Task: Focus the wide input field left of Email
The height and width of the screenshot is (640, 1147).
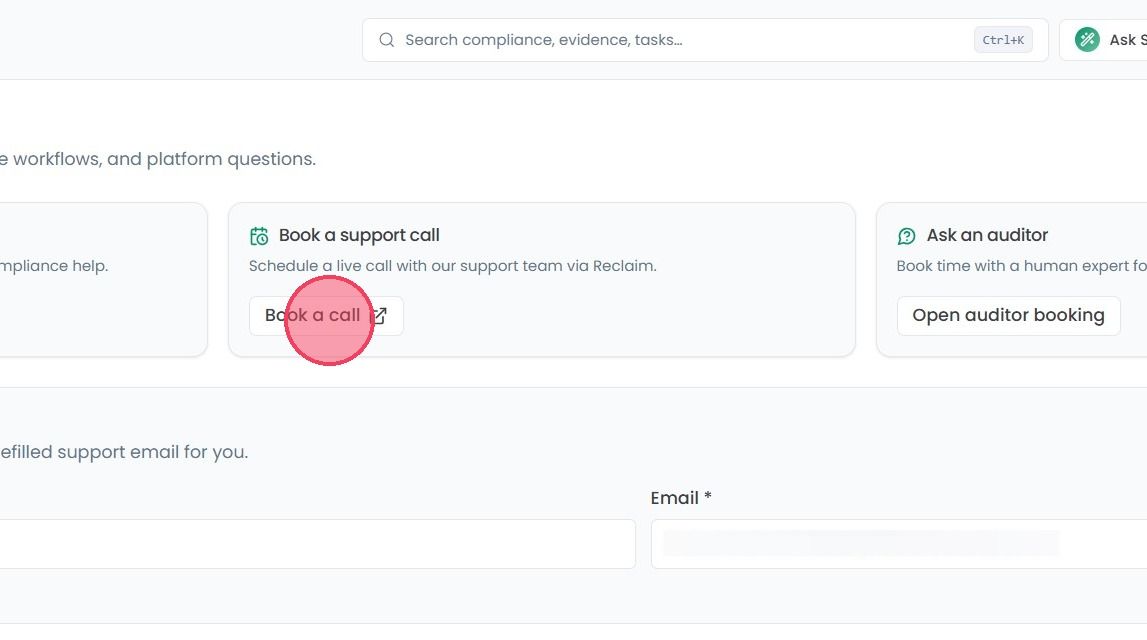Action: (317, 544)
